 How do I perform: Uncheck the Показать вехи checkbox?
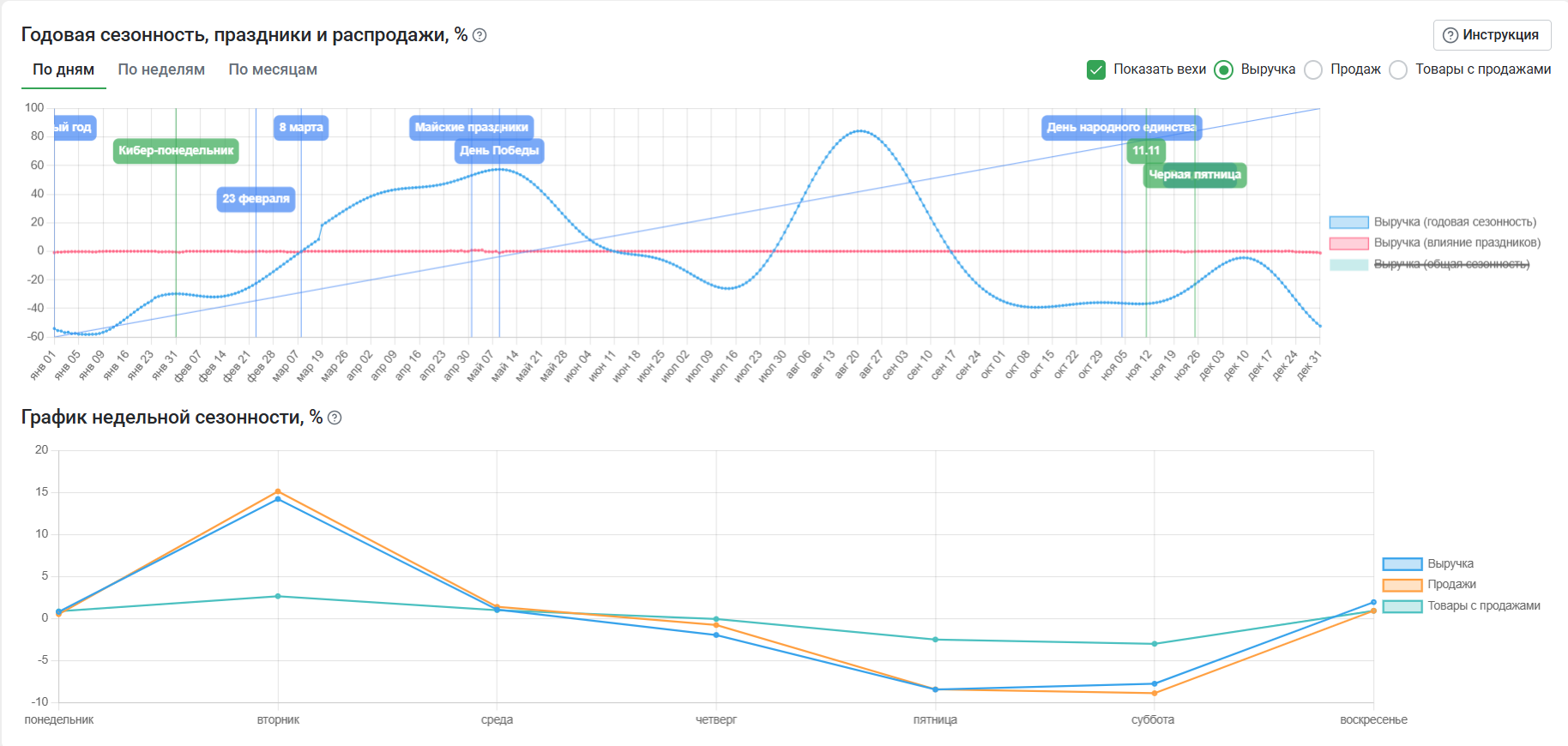1095,69
